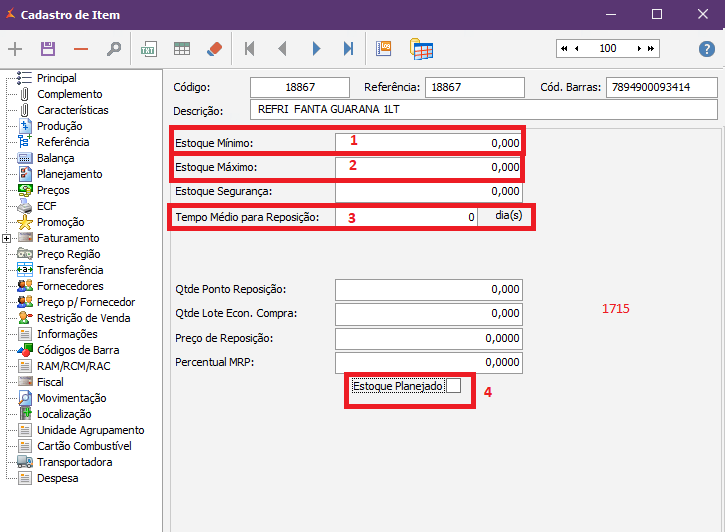This screenshot has height=532, width=725.
Task: Expand the Faturamento tree node
Action: [6, 238]
